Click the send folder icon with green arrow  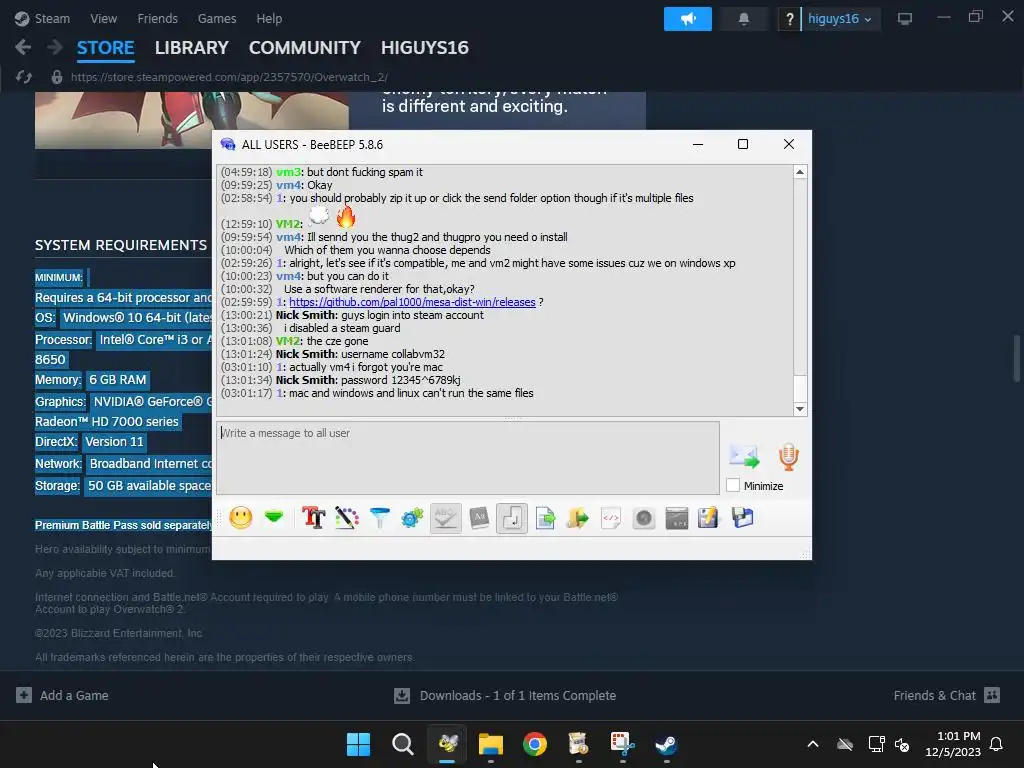pyautogui.click(x=577, y=518)
